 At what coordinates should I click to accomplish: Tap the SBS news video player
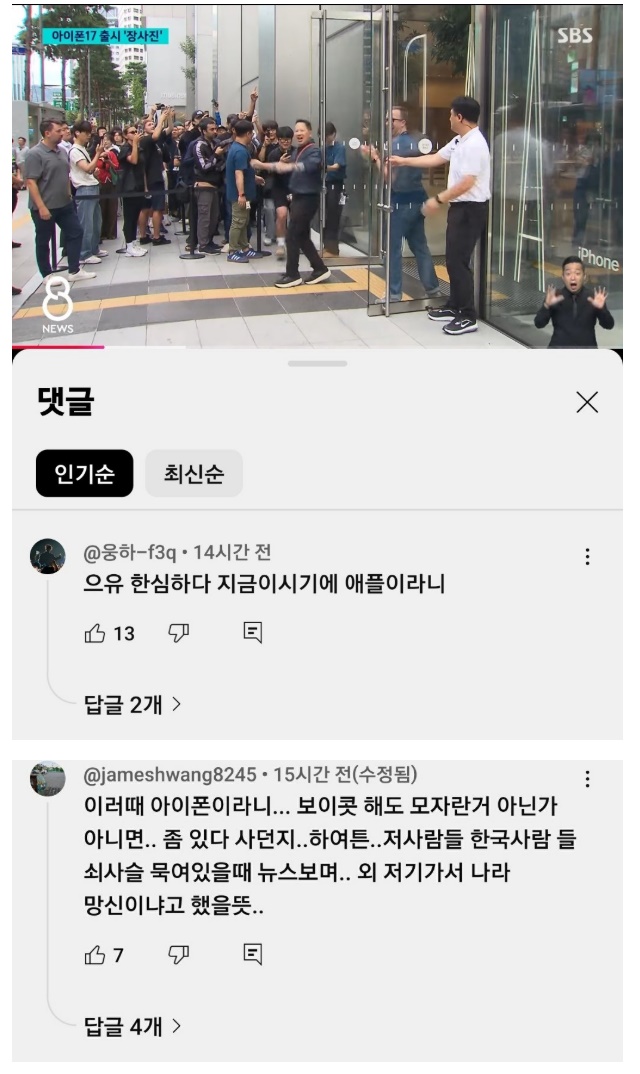tap(317, 175)
